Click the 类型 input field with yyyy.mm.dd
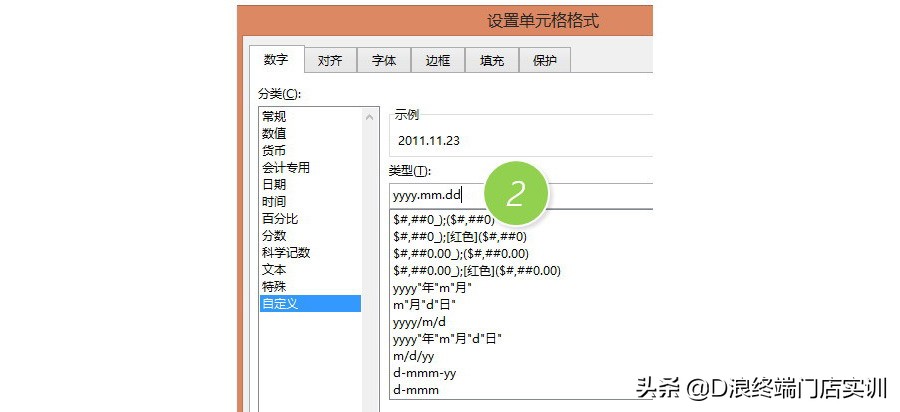Image resolution: width=900 pixels, height=412 pixels. tap(521, 196)
